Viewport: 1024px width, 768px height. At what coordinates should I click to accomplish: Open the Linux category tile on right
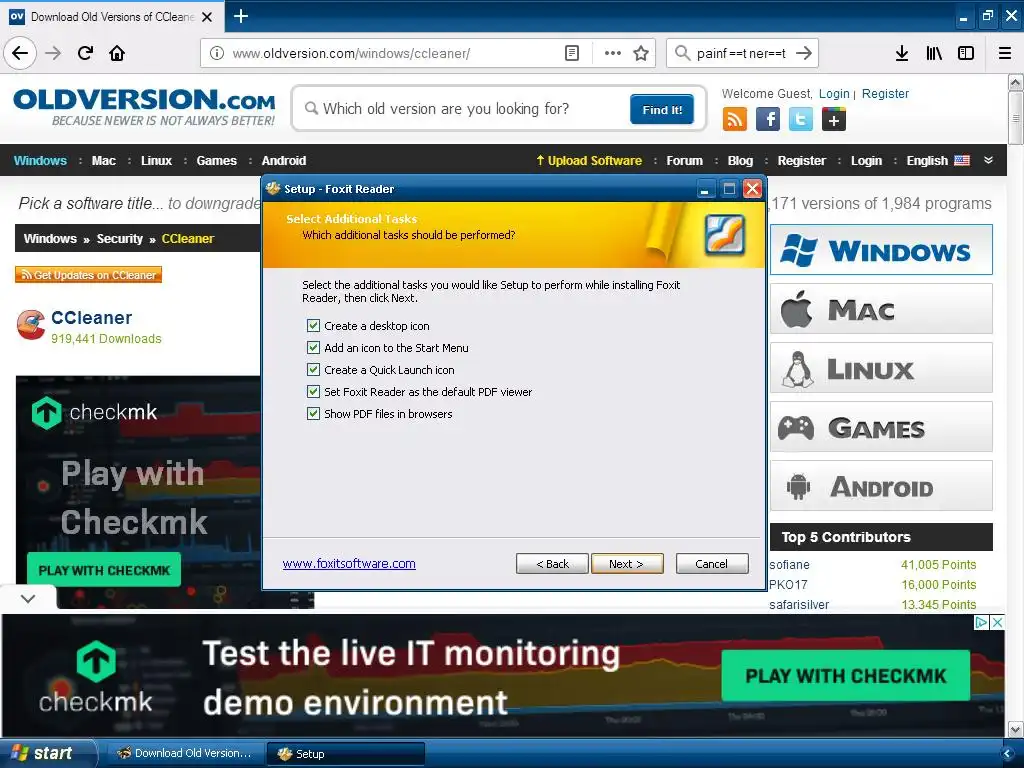(x=881, y=368)
